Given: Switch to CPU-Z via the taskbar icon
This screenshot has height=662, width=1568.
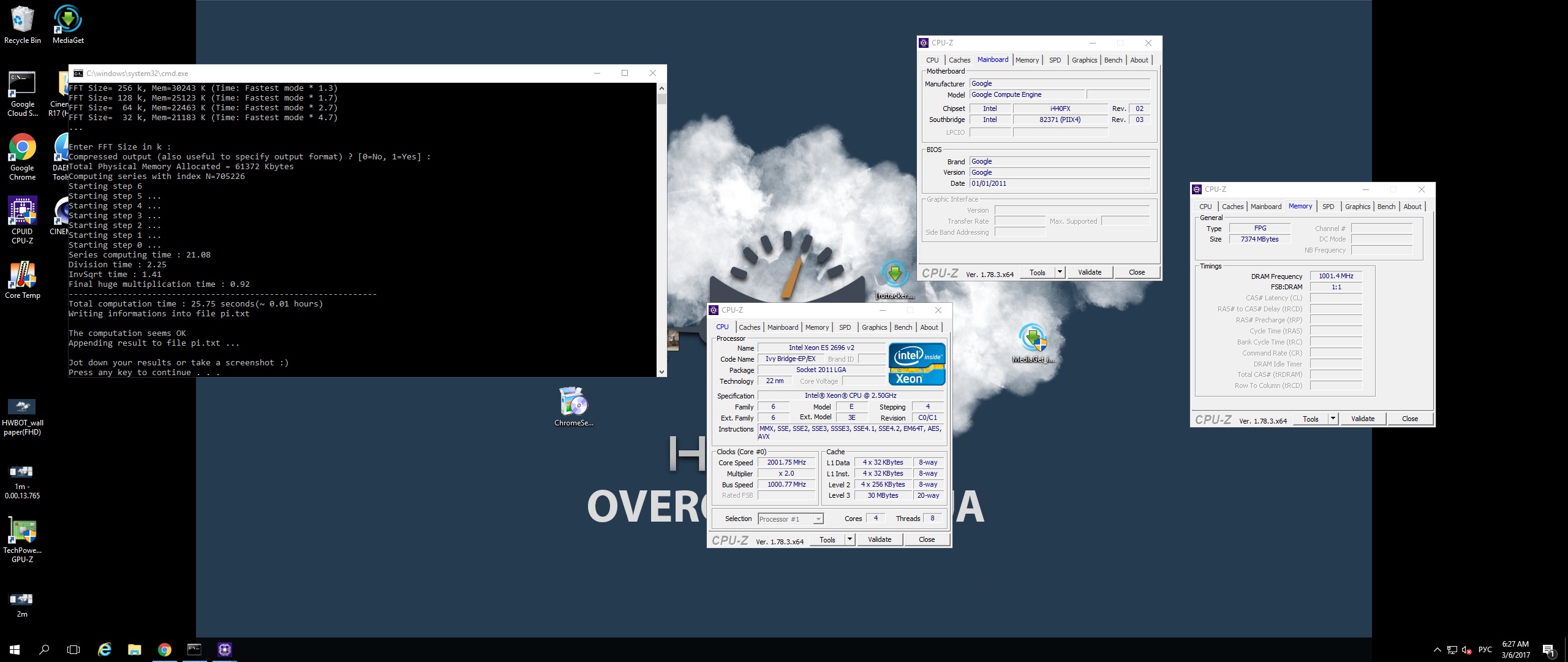Looking at the screenshot, I should [x=224, y=650].
